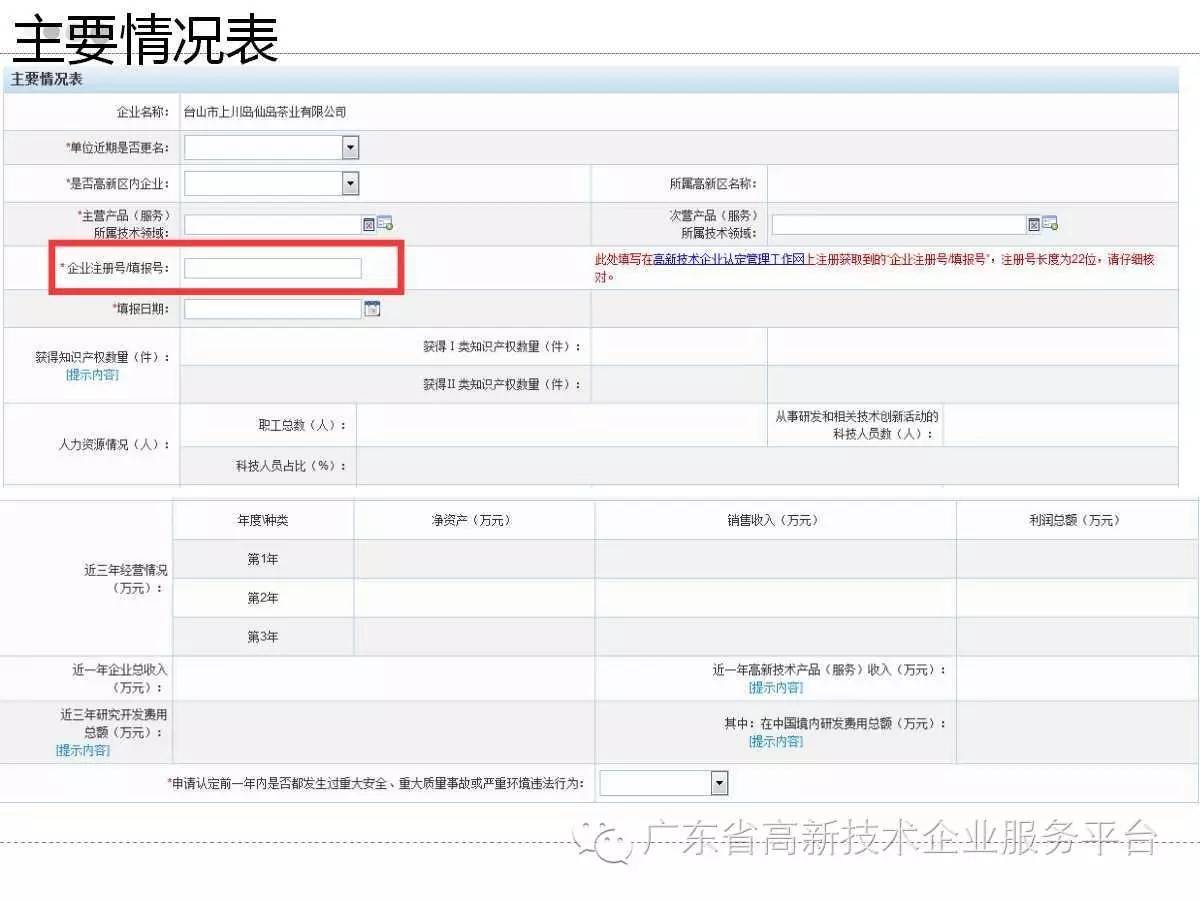
Task: Click the company name 台山市上川岛仙岛茶业有限公司
Action: [265, 112]
